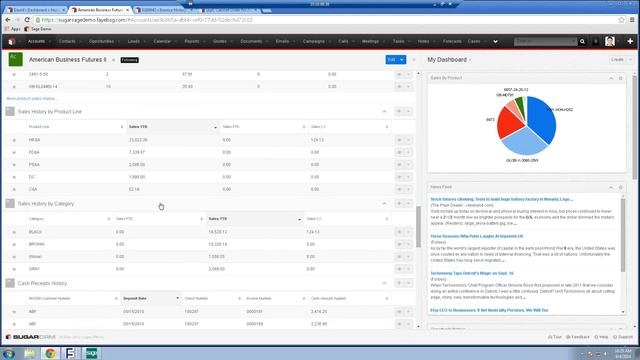Viewport: 640px width, 360px height.
Task: Click plus icon in Cash Receipts History header
Action: pos(399,283)
